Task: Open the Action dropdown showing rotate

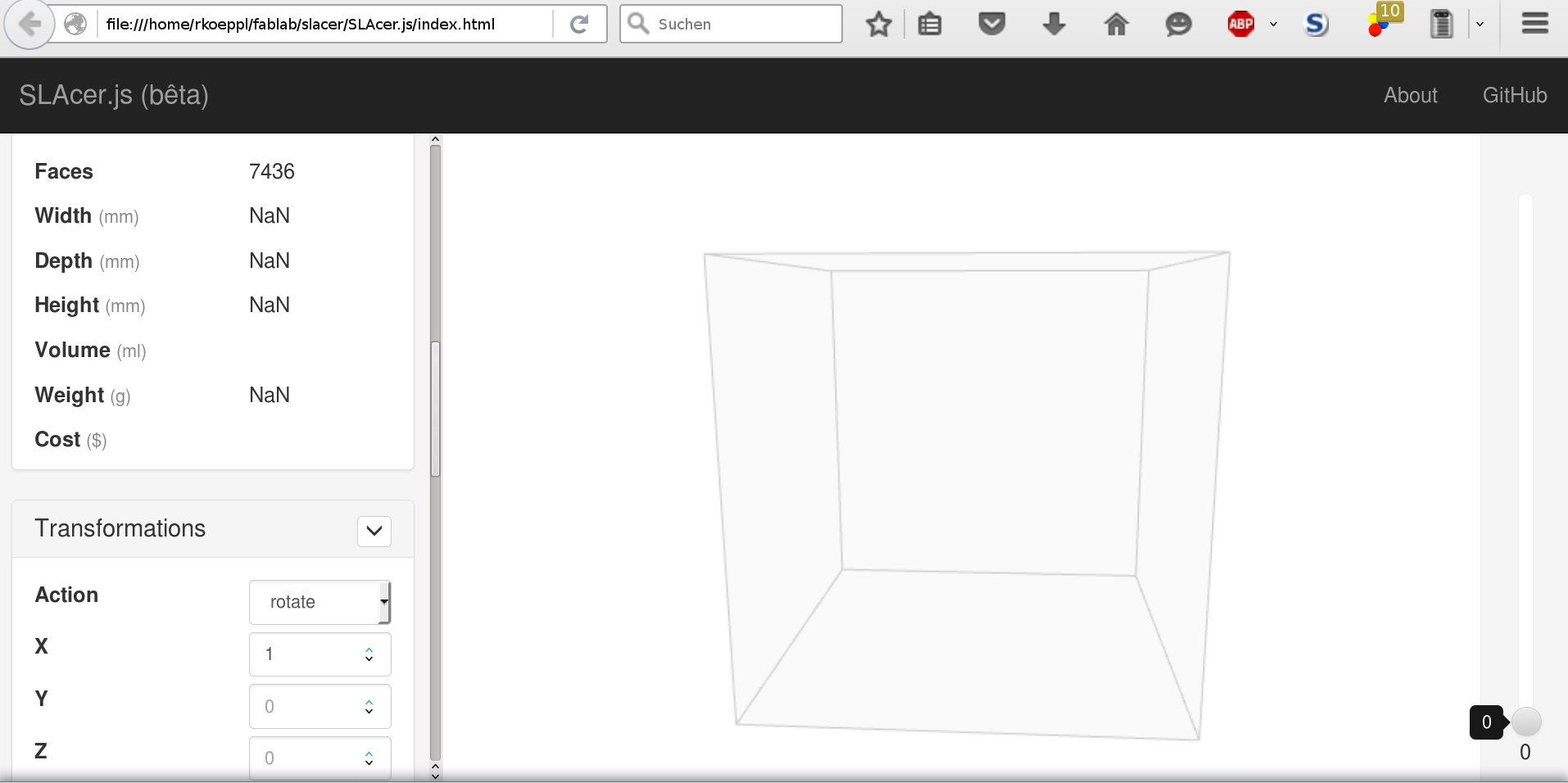Action: tap(319, 602)
